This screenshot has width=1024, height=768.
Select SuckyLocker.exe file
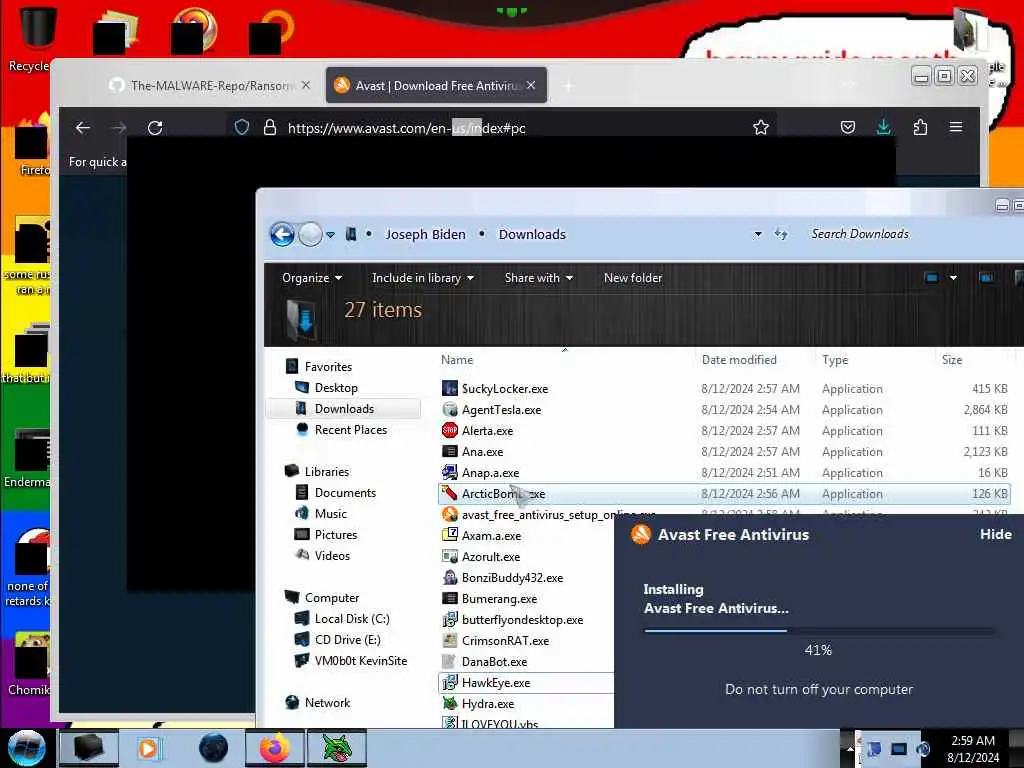pos(505,389)
